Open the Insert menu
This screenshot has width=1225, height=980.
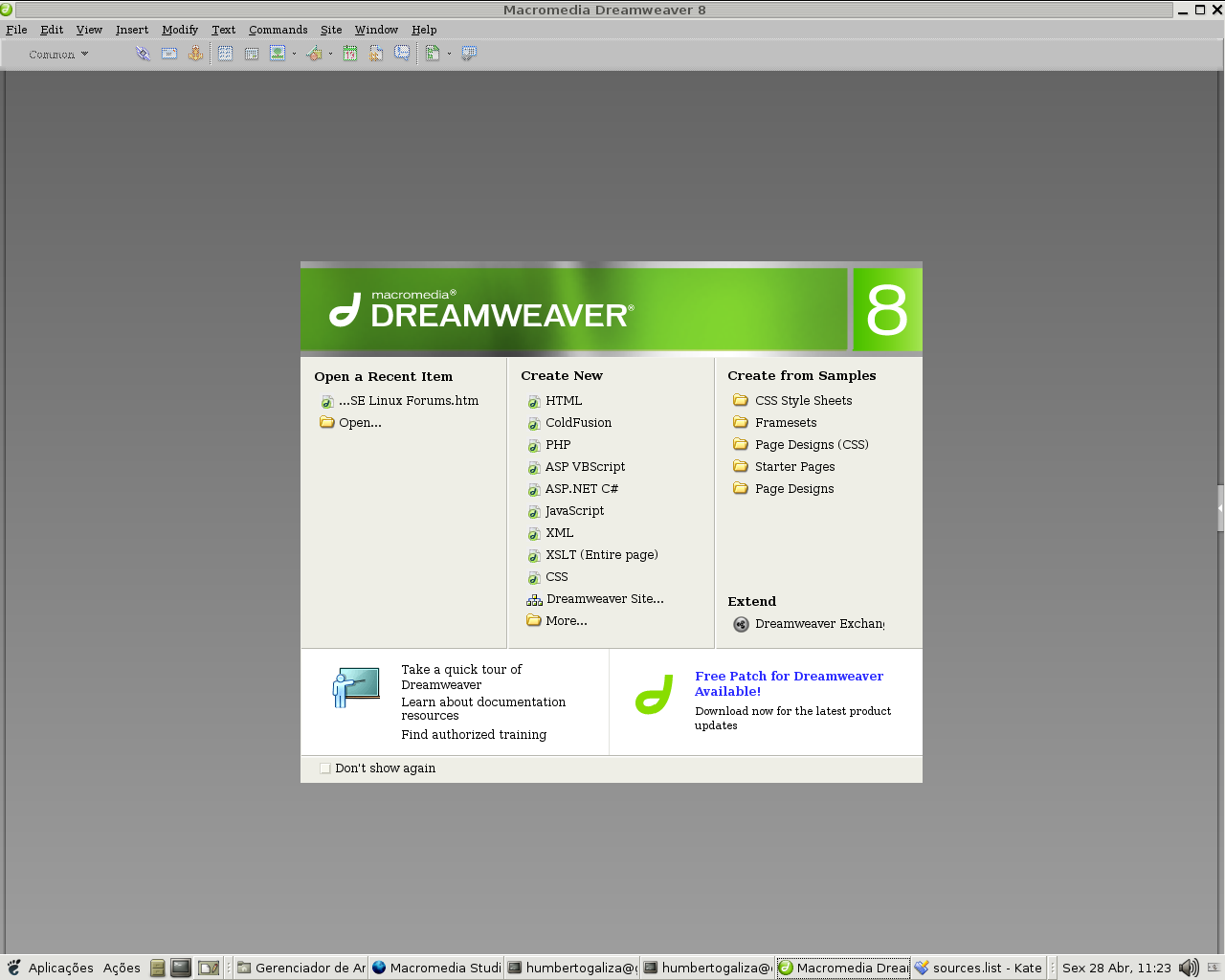[x=132, y=30]
